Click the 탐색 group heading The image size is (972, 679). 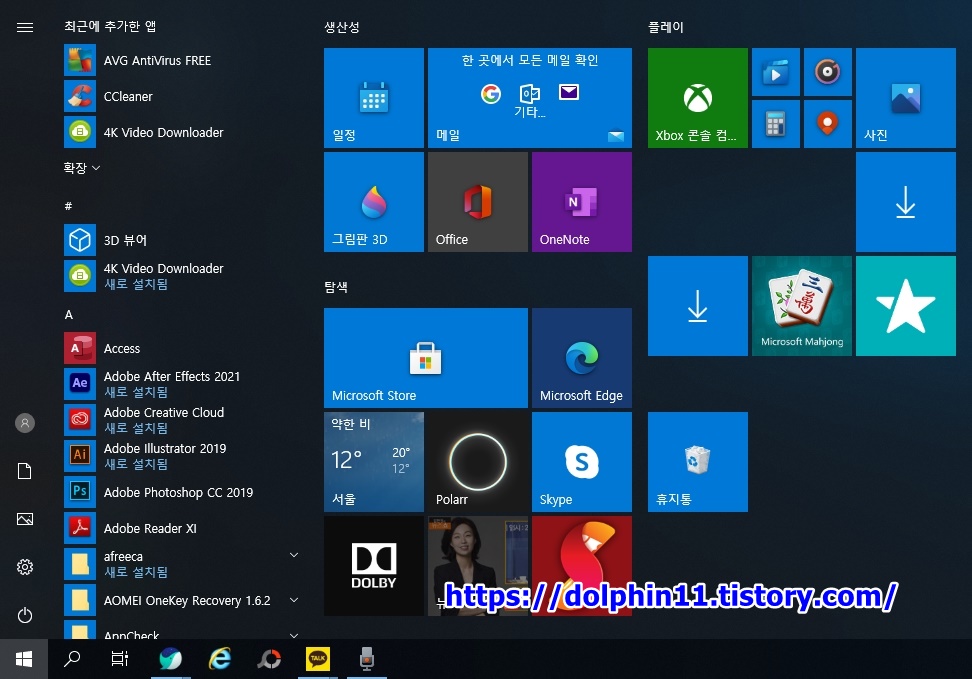(x=336, y=286)
